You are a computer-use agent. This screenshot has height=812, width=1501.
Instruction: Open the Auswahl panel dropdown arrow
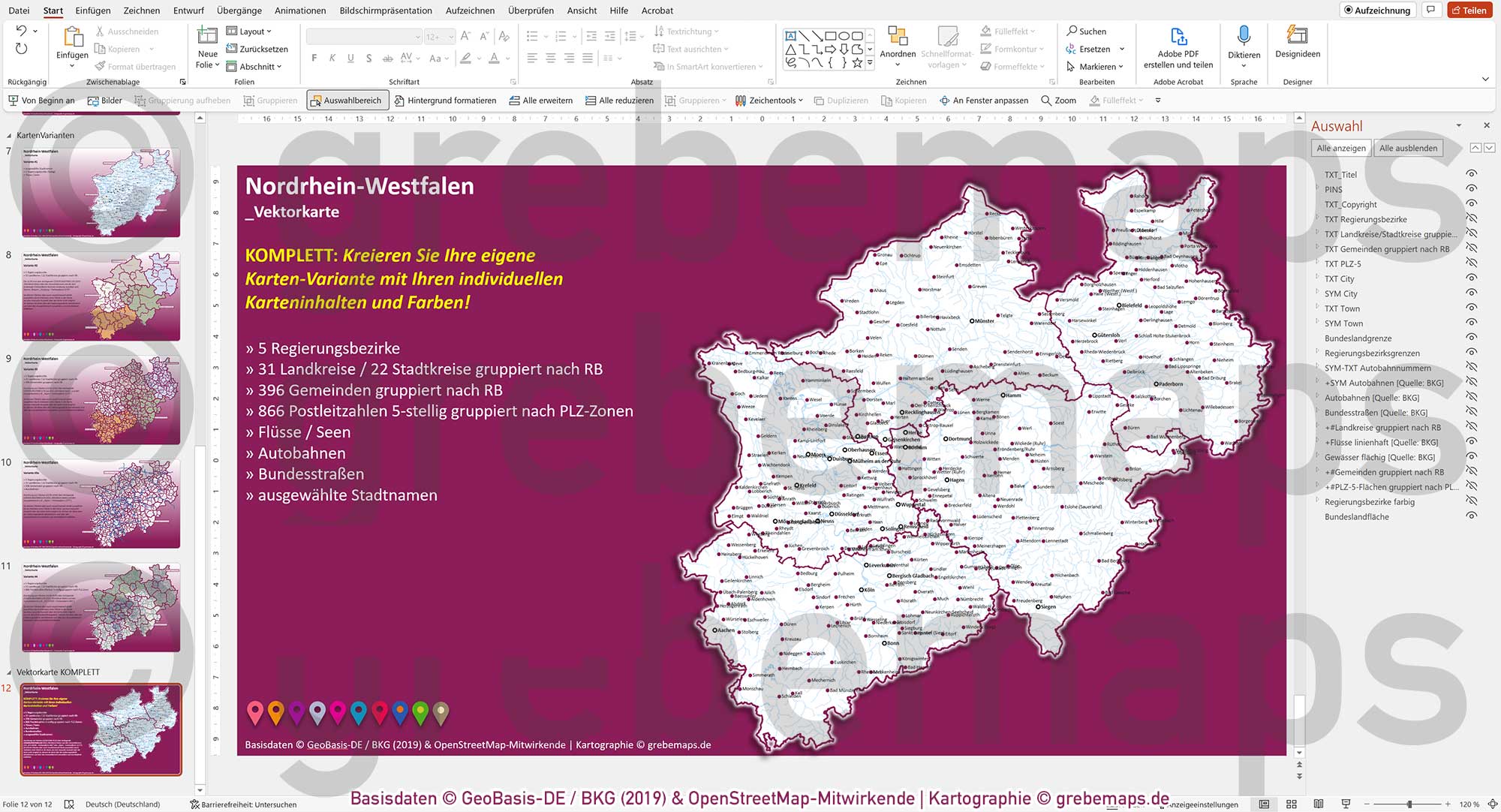click(1458, 125)
